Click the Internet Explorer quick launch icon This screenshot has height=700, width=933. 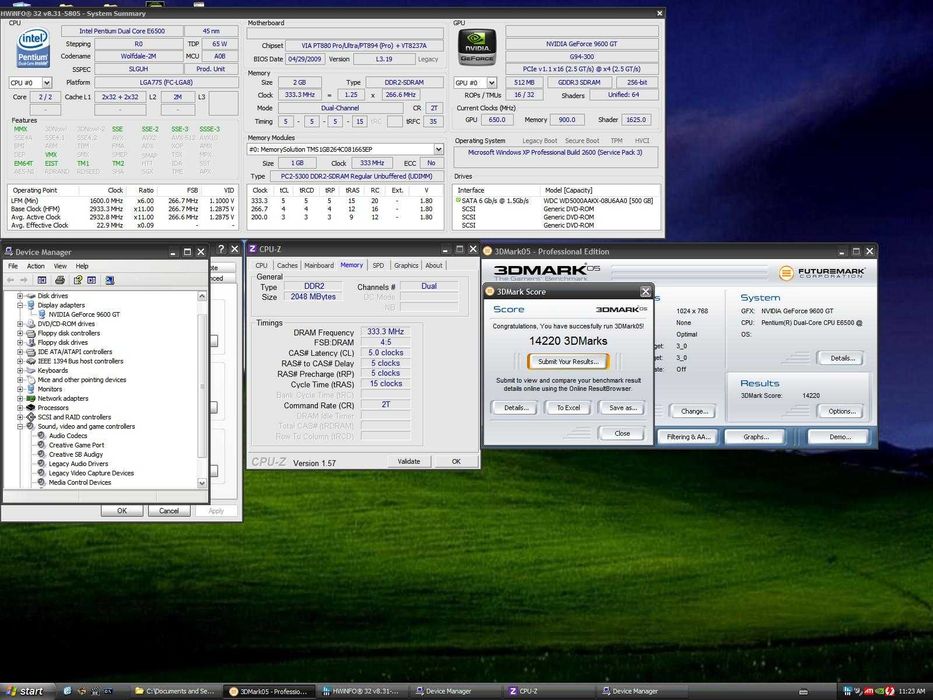tap(67, 691)
